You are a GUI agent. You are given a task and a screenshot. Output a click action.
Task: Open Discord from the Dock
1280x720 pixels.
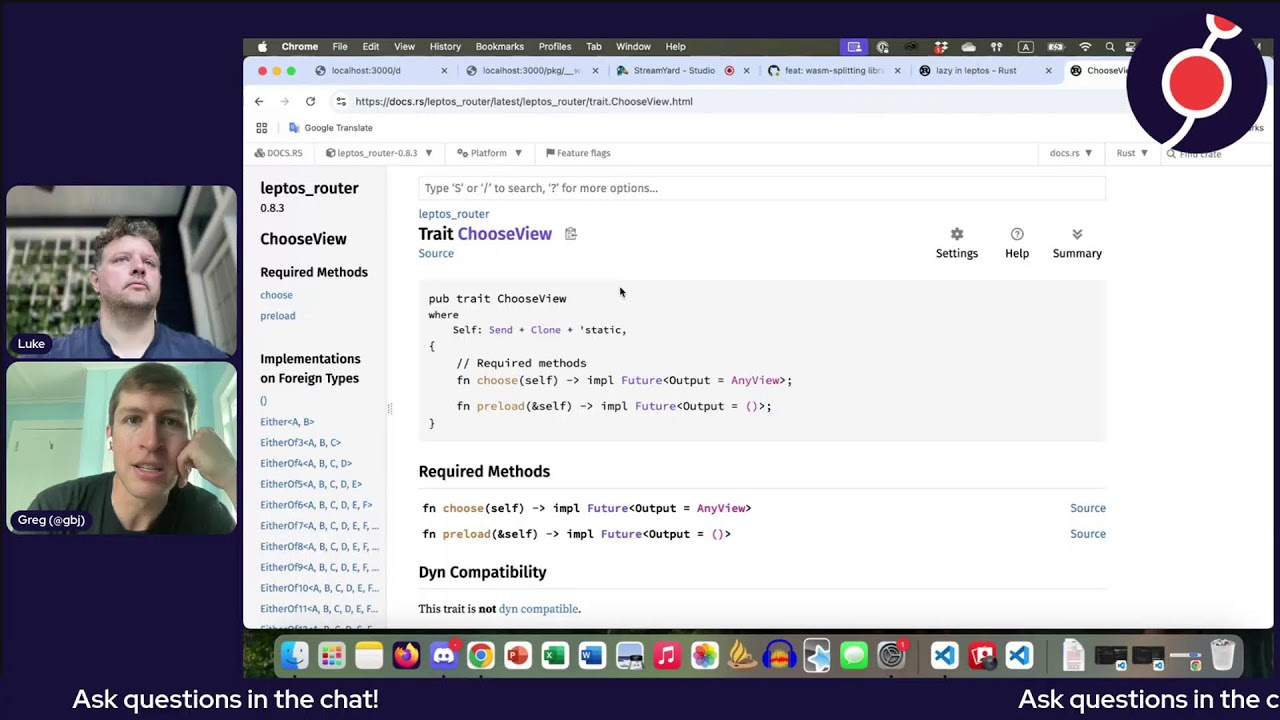tap(444, 656)
